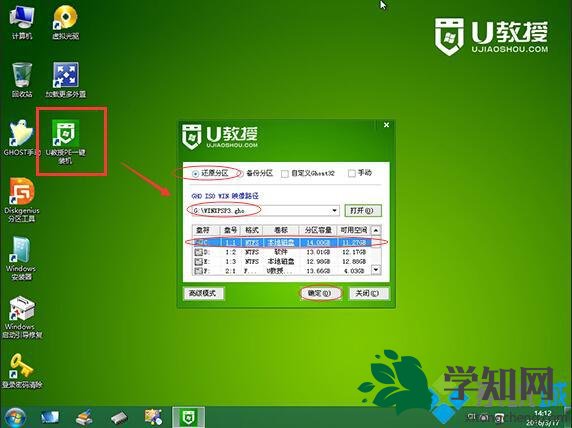Click the 卷标 column header
572x428 pixels.
click(x=281, y=230)
